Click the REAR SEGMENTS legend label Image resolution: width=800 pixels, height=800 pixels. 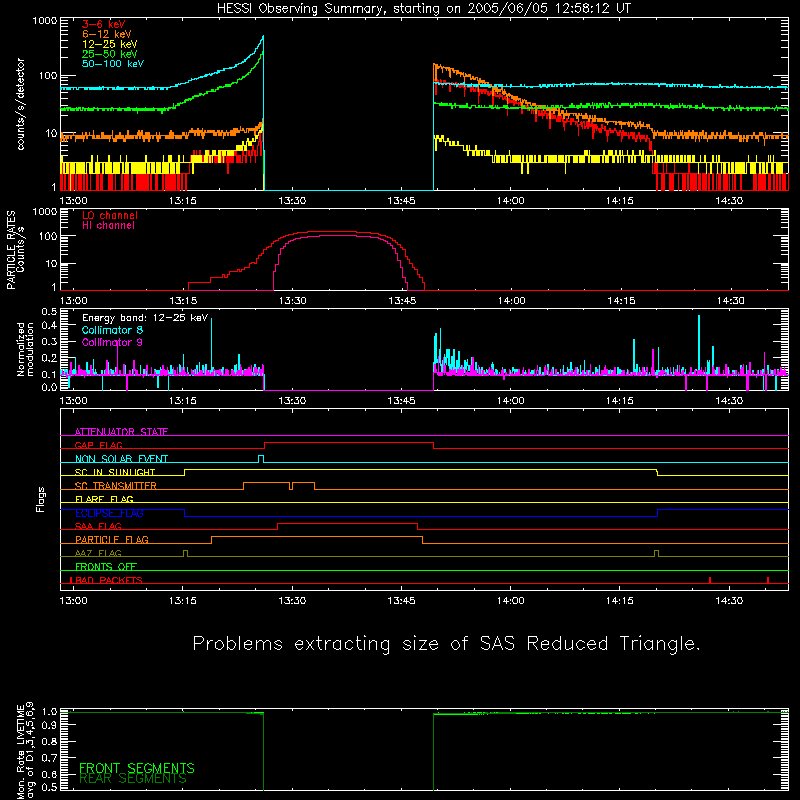point(133,779)
